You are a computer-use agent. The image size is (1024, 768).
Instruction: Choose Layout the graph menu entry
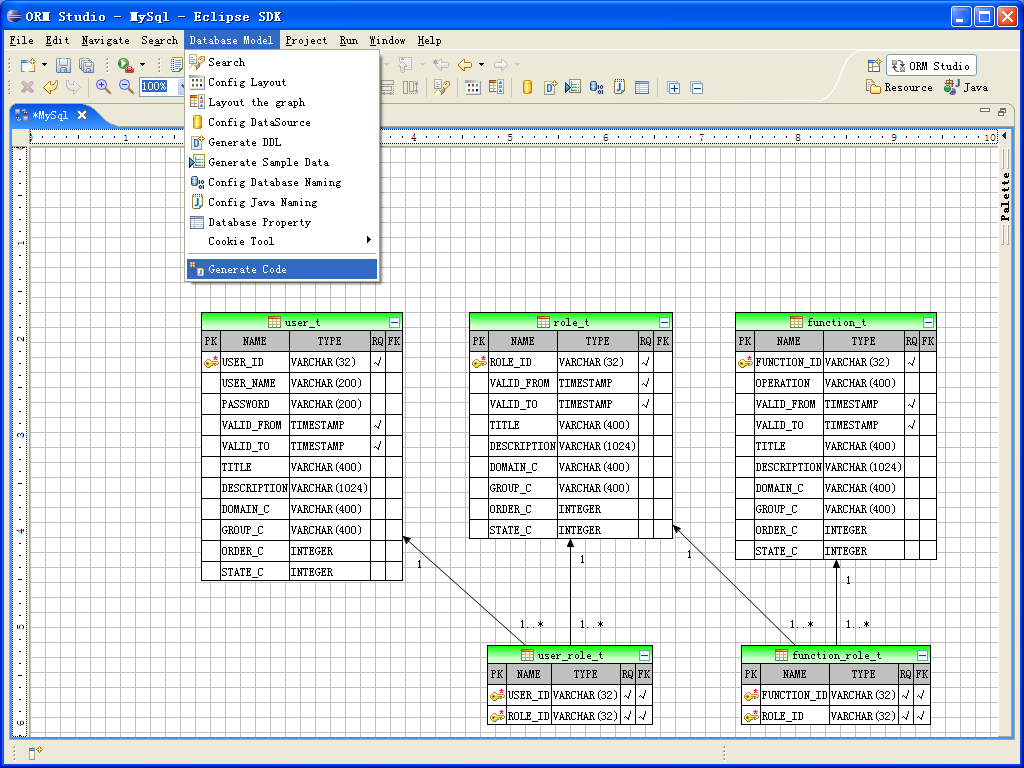click(281, 103)
